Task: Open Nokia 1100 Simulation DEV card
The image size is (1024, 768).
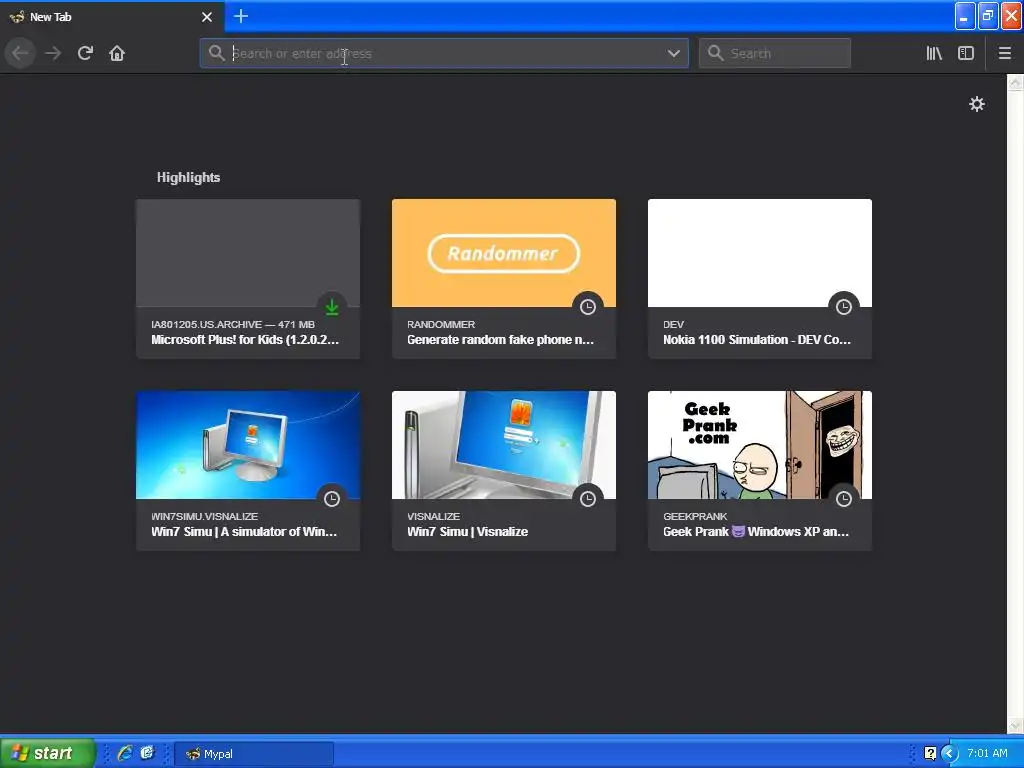Action: 760,279
